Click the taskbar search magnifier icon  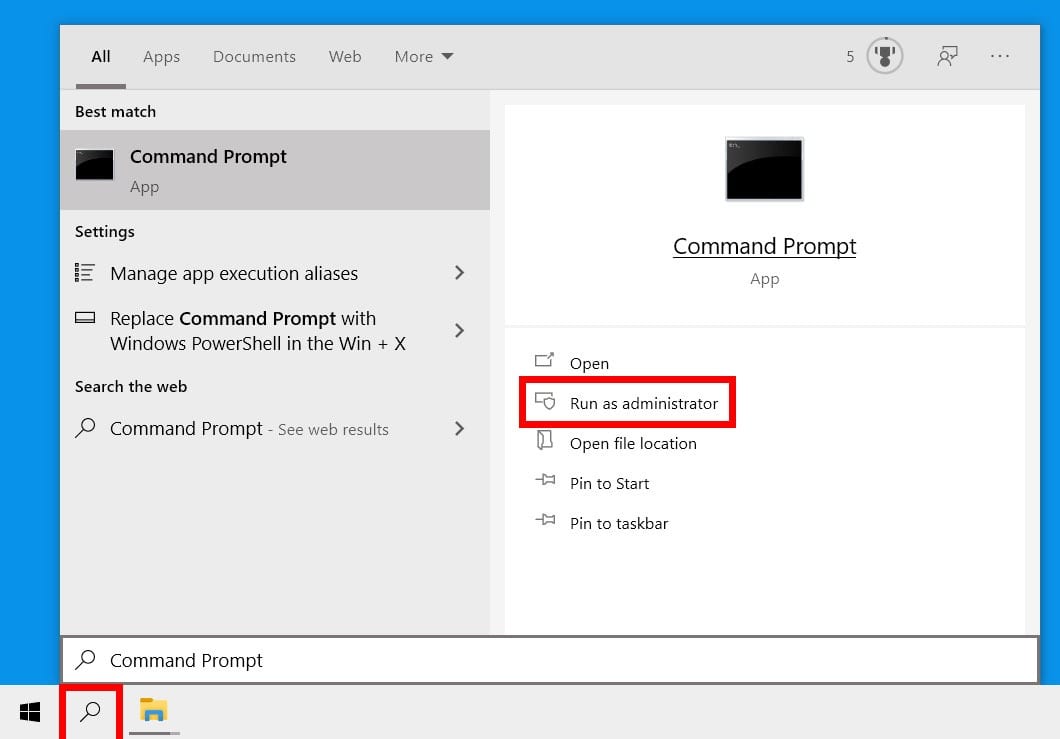91,712
